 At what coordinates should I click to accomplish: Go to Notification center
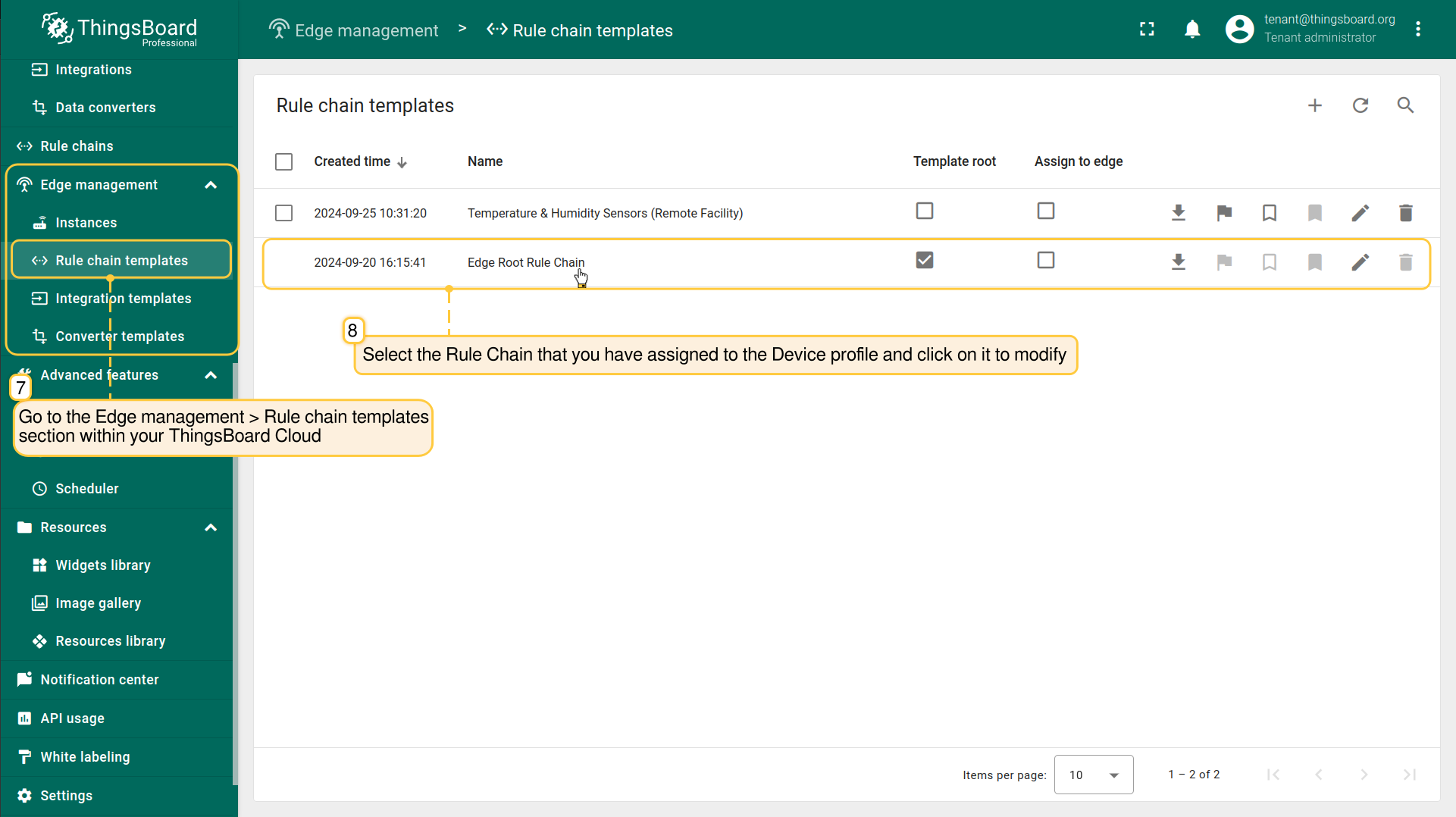pyautogui.click(x=99, y=680)
